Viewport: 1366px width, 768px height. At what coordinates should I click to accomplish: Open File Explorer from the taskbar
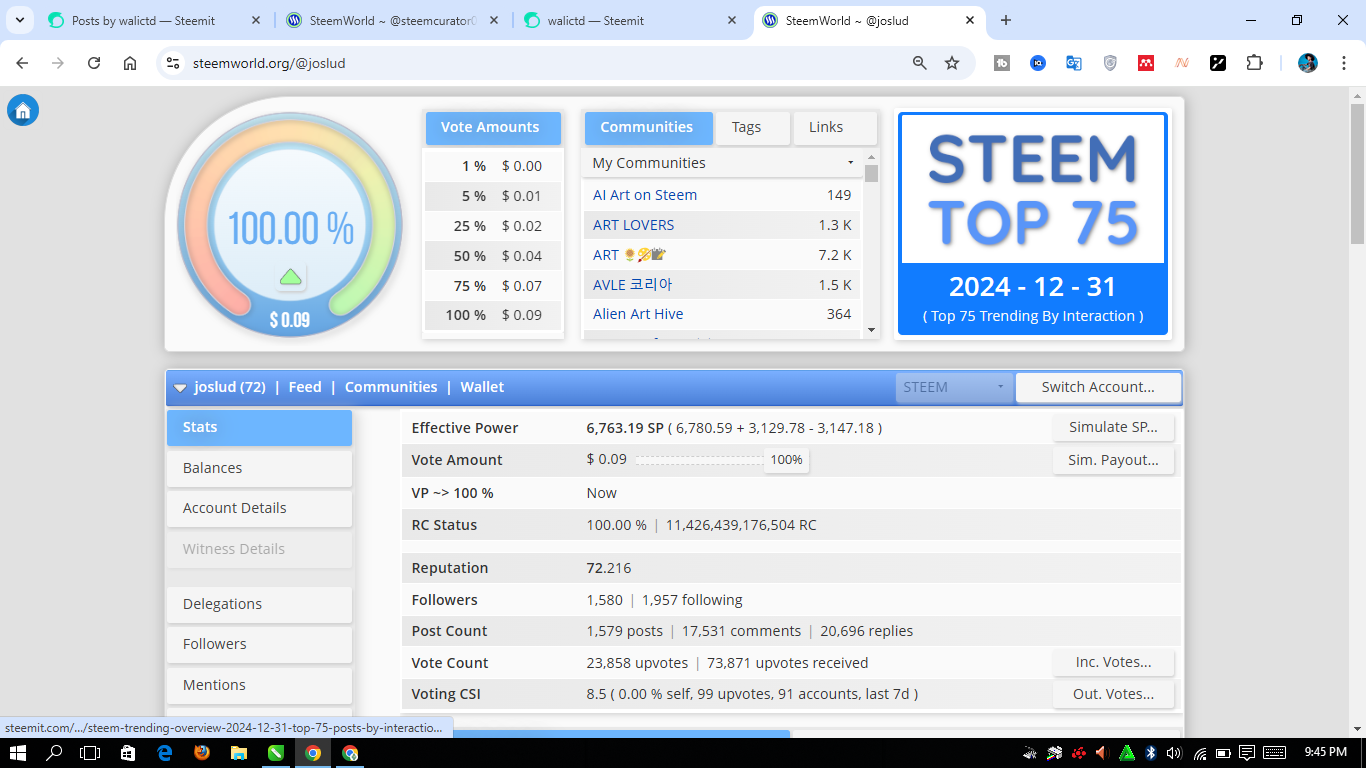(239, 753)
